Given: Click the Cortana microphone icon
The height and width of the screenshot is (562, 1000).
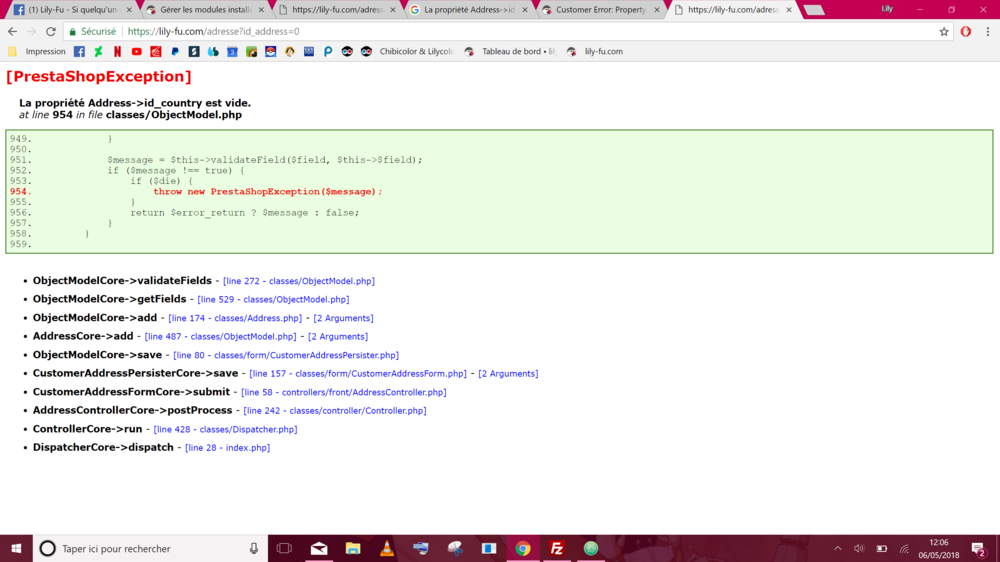Looking at the screenshot, I should pos(254,549).
